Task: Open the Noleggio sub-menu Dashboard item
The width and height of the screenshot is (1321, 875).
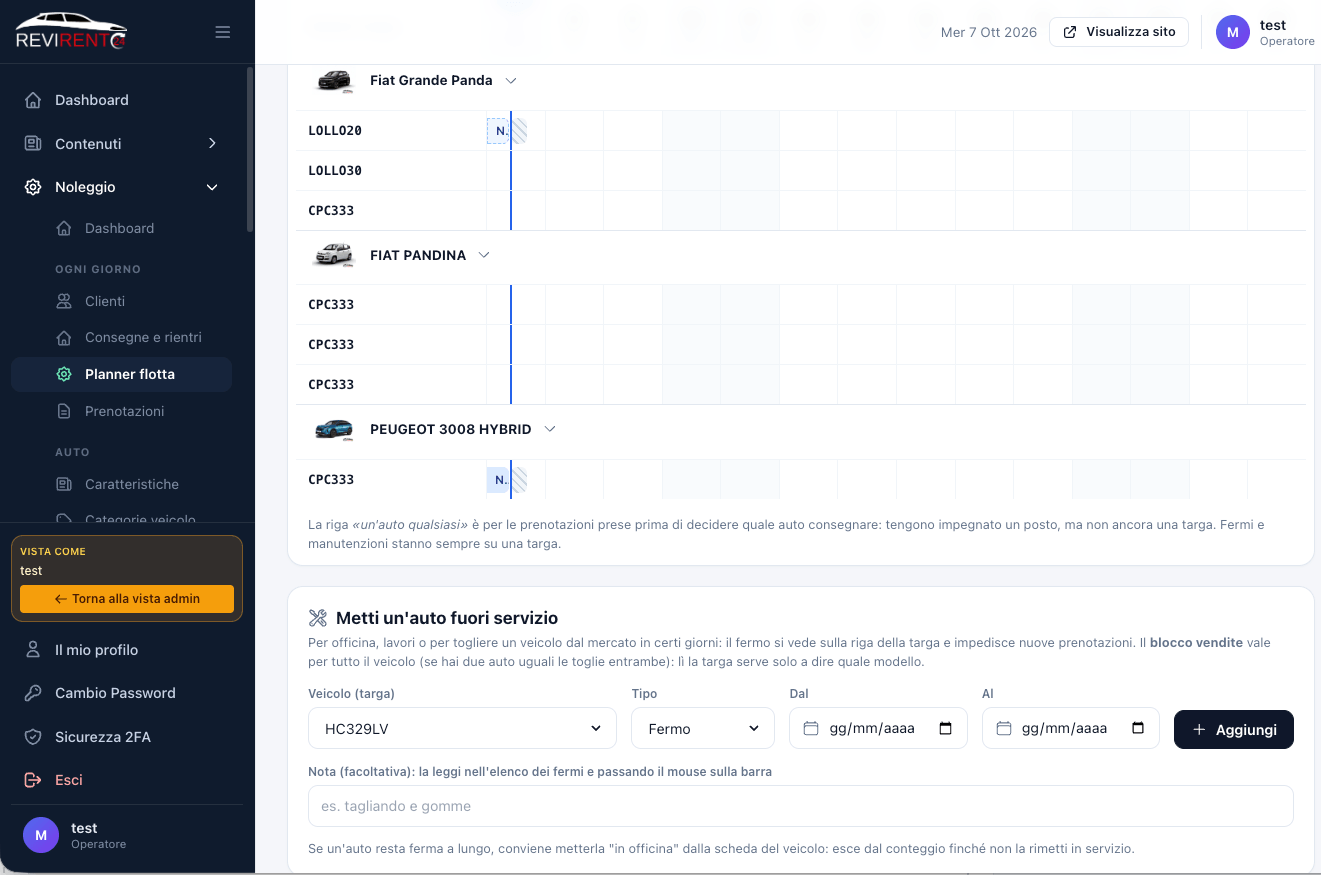Action: coord(121,228)
